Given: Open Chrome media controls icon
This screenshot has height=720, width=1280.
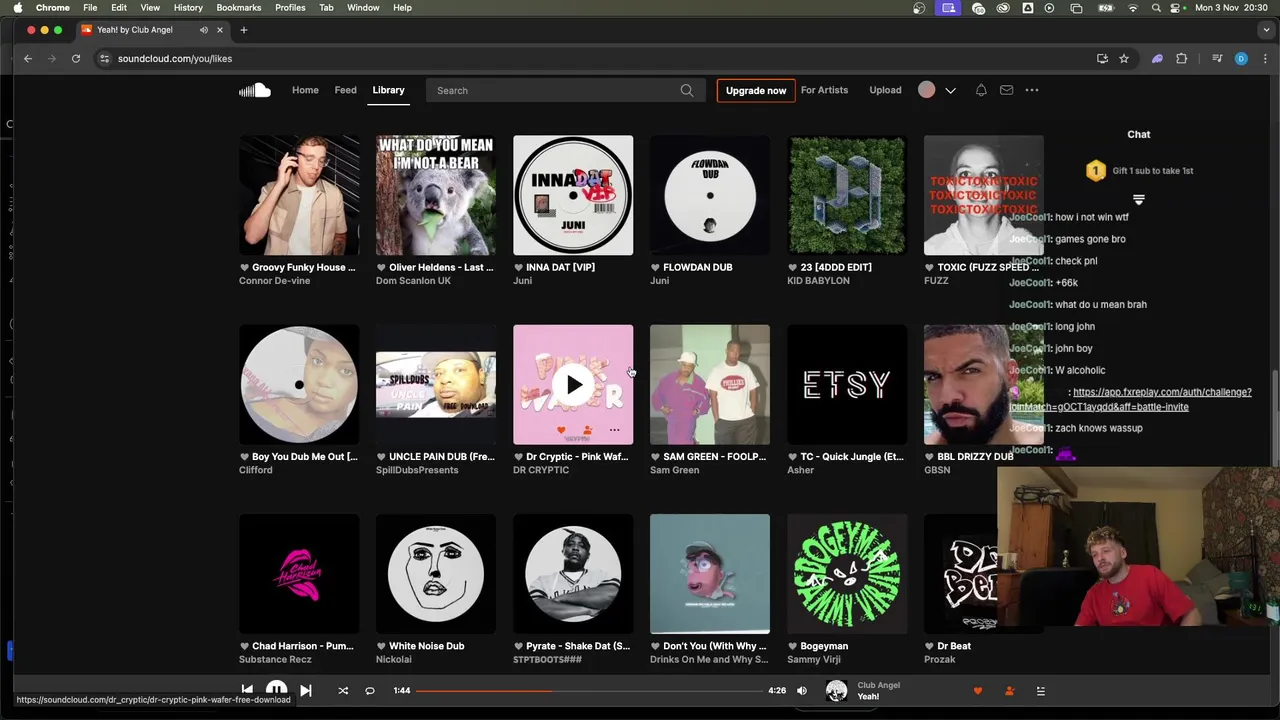Looking at the screenshot, I should pyautogui.click(x=1217, y=59).
